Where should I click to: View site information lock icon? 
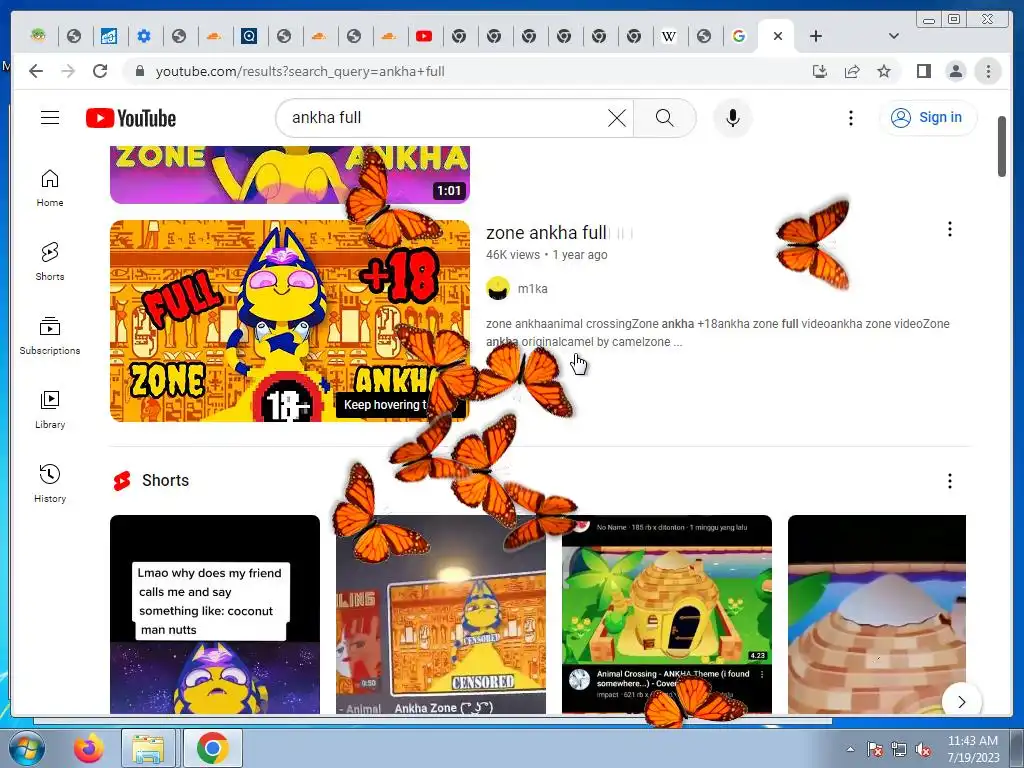[139, 71]
